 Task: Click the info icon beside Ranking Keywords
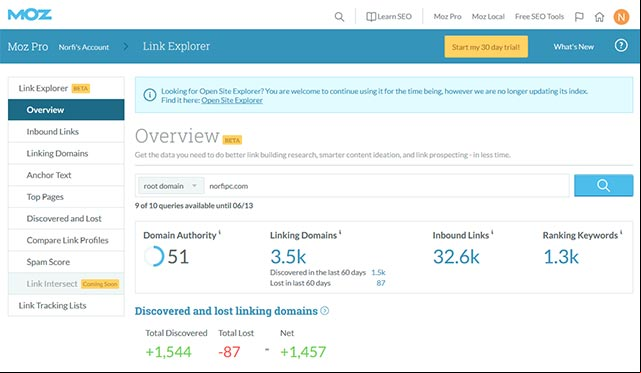pyautogui.click(x=621, y=232)
